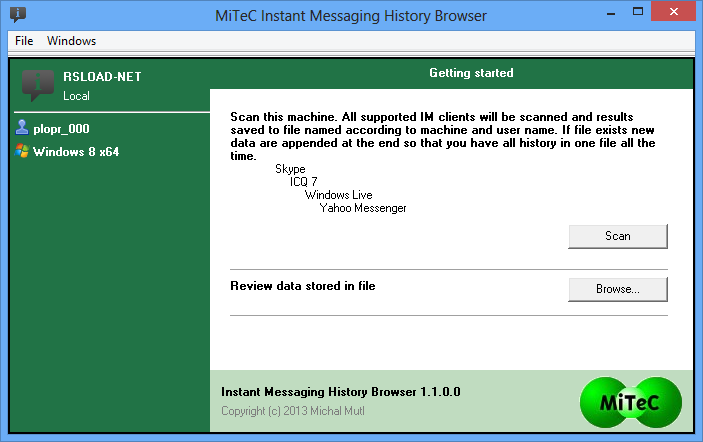The height and width of the screenshot is (442, 703).
Task: Click the Browse... button
Action: pyautogui.click(x=618, y=289)
